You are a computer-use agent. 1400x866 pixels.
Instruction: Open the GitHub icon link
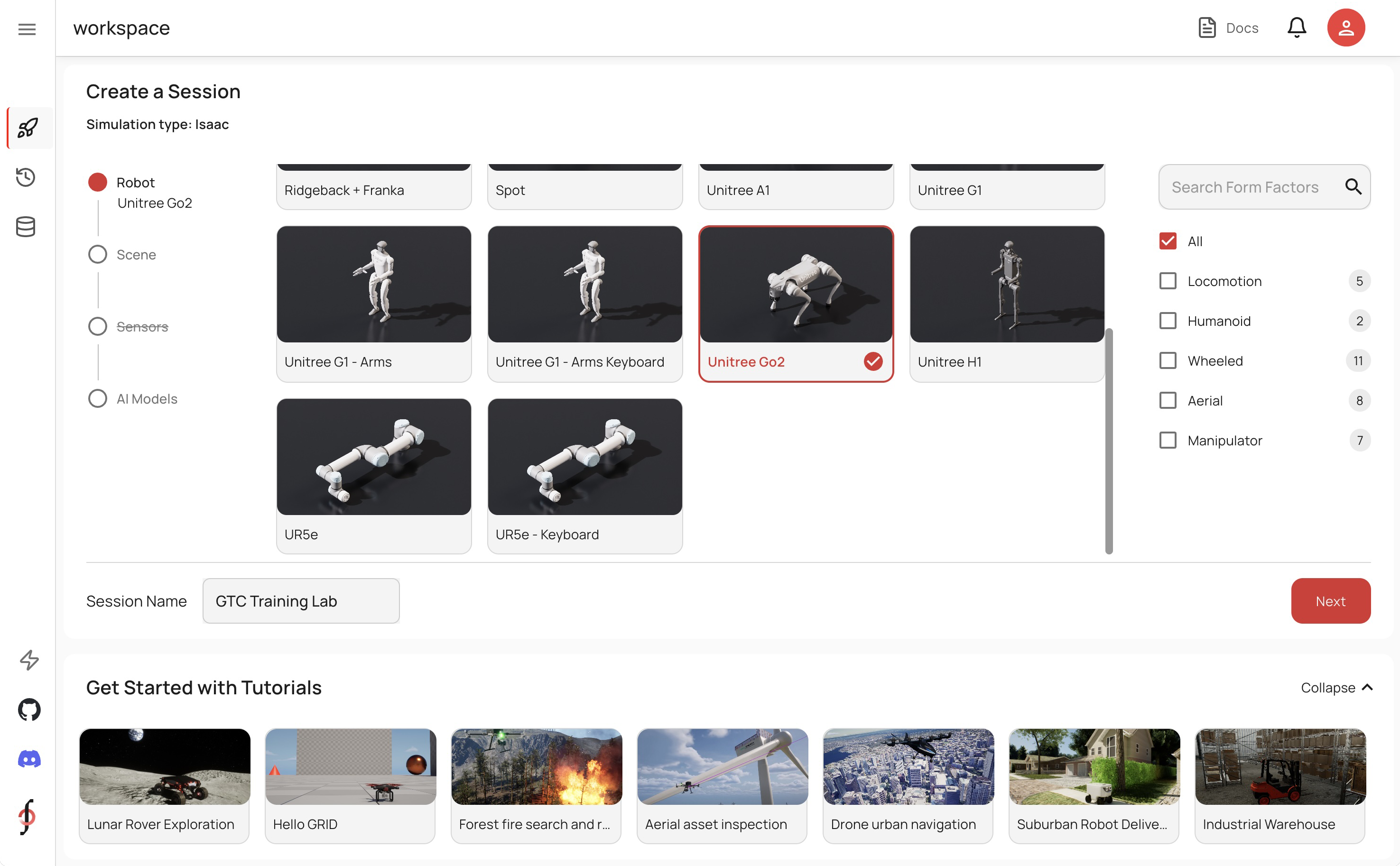pyautogui.click(x=29, y=709)
